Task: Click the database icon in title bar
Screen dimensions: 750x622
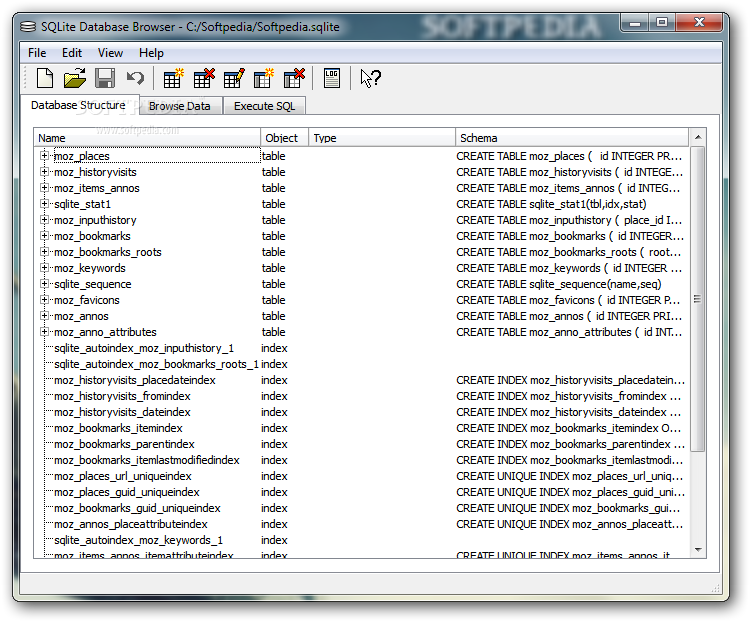Action: pos(28,26)
